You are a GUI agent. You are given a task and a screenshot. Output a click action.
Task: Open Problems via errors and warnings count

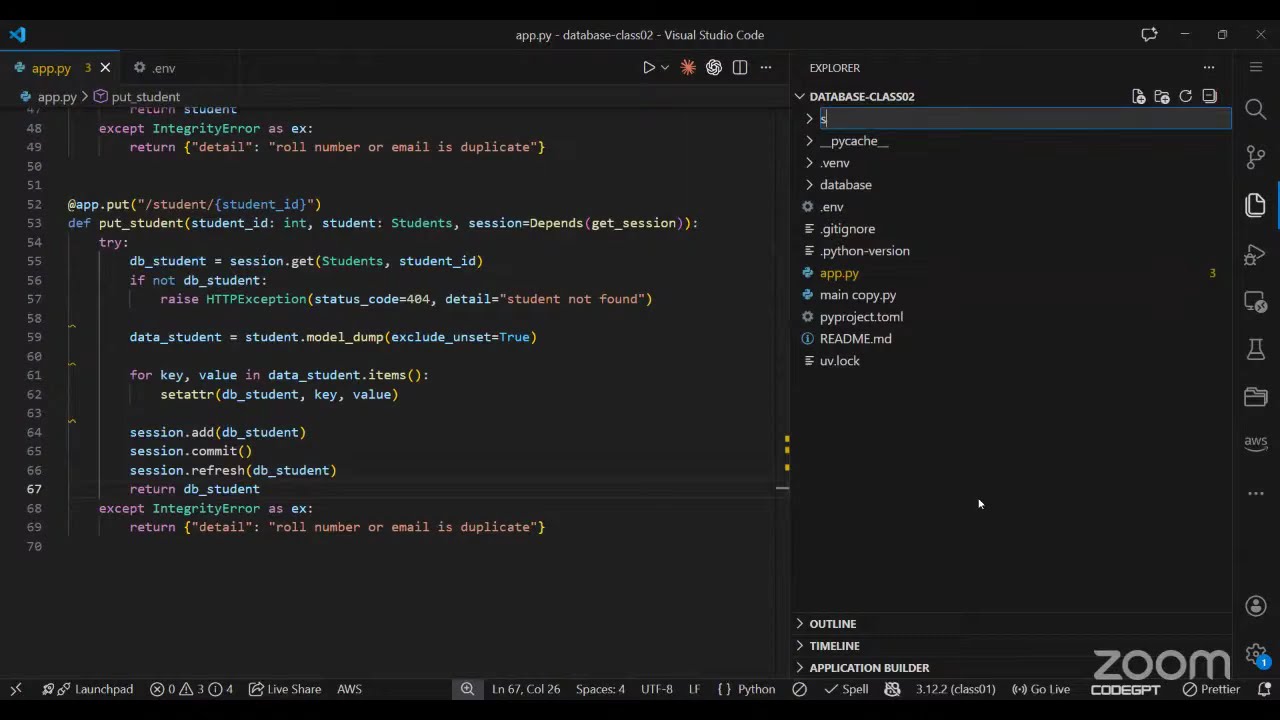(x=191, y=689)
